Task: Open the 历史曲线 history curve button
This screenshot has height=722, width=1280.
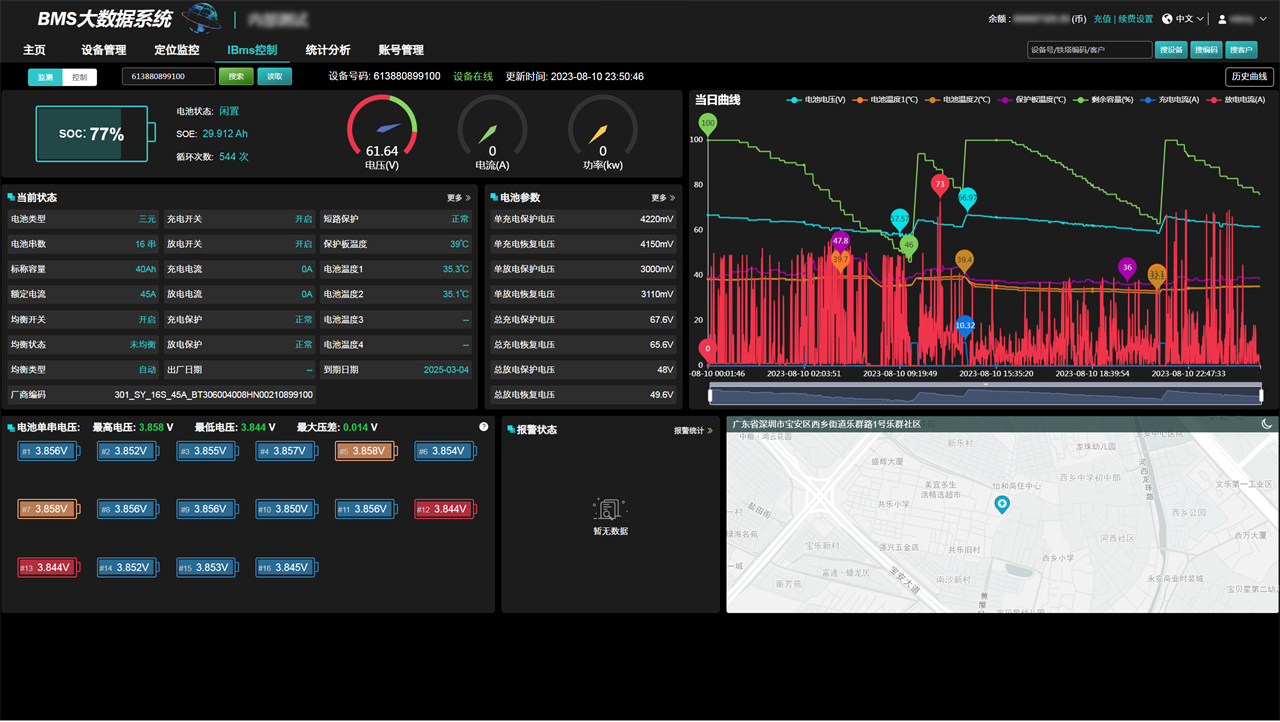Action: click(1249, 77)
